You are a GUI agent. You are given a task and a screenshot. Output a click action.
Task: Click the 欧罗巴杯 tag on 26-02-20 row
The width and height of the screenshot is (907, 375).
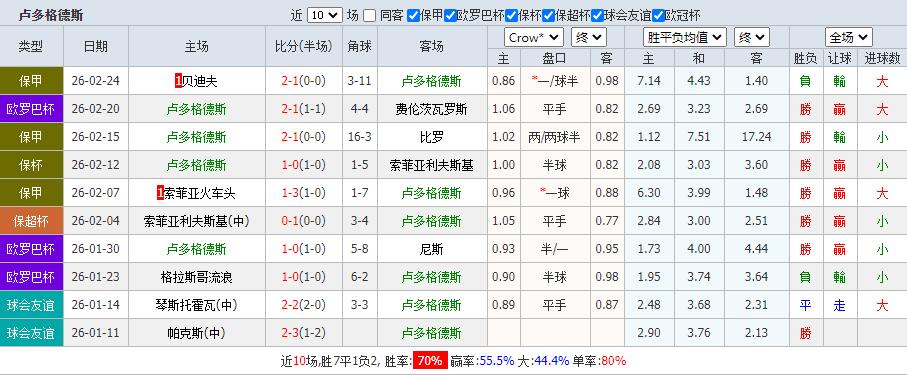click(x=31, y=109)
